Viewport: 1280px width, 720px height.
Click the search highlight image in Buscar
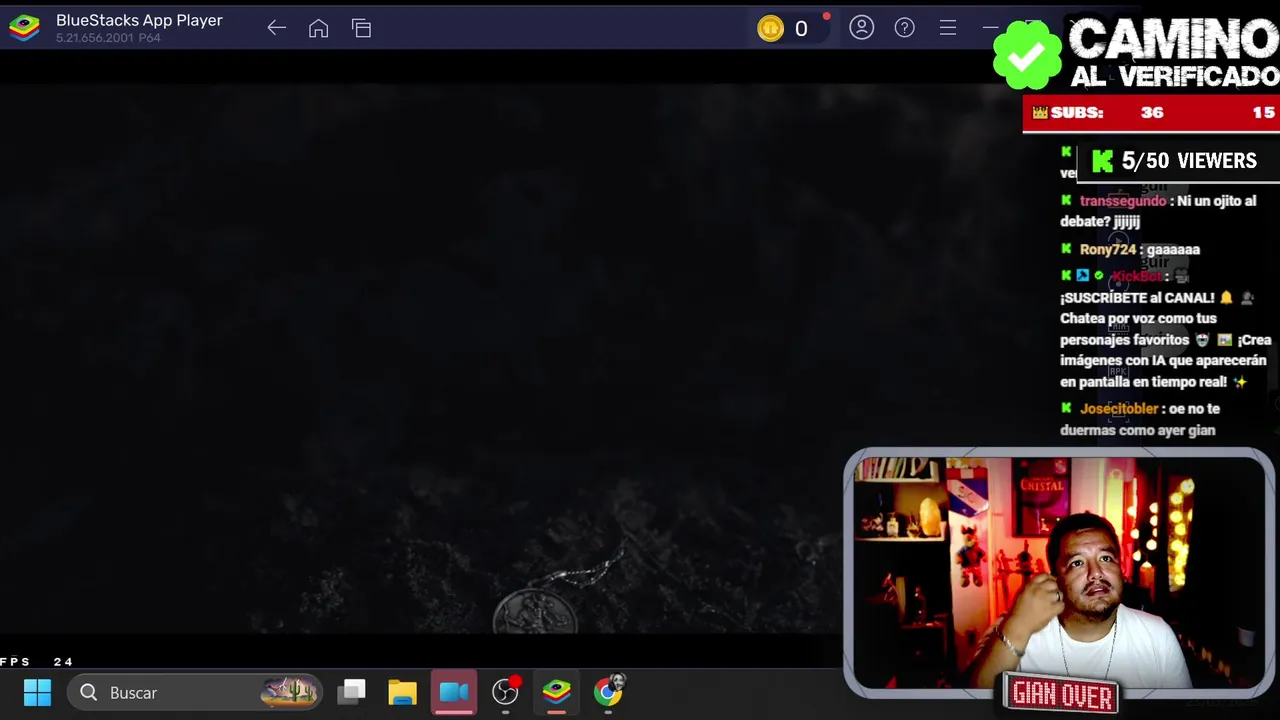click(289, 692)
